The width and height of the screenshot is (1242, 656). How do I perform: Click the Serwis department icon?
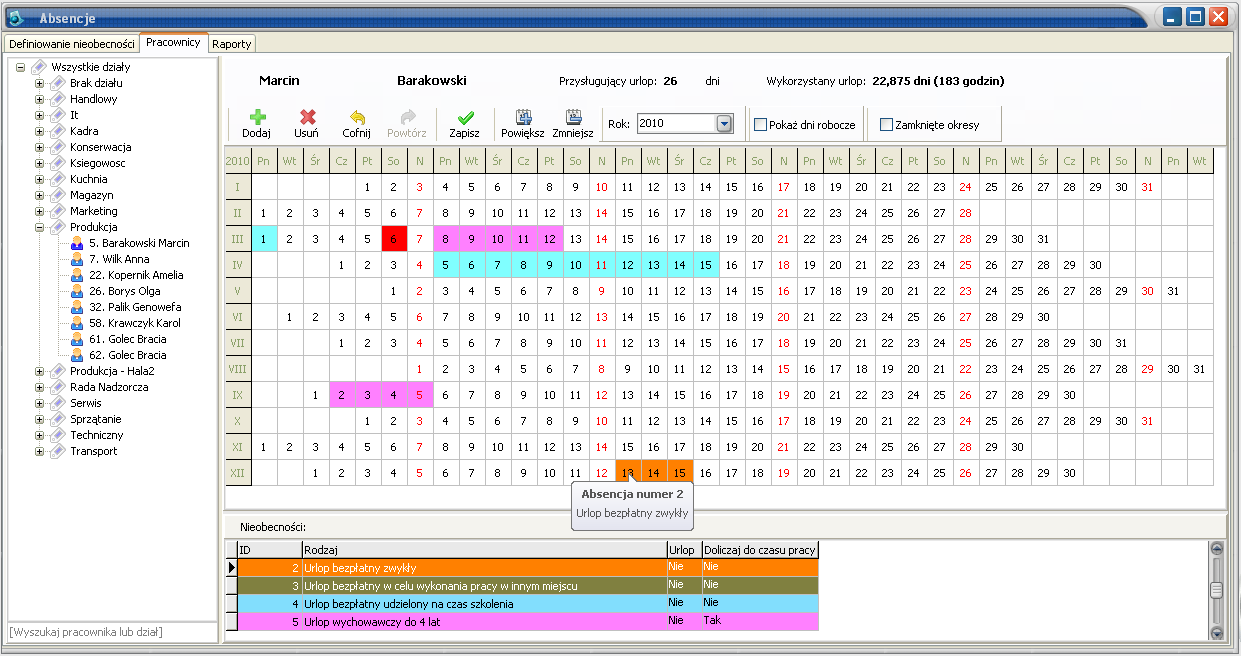[x=59, y=403]
